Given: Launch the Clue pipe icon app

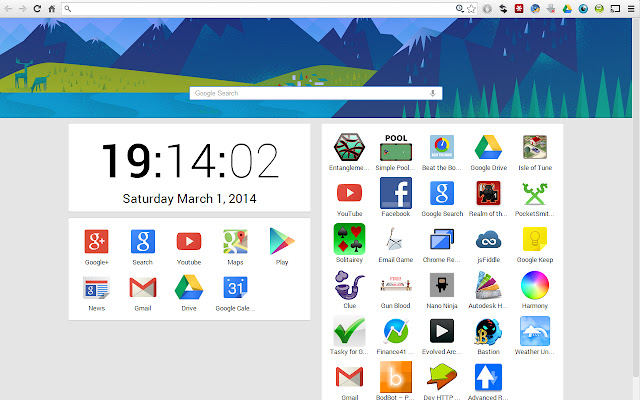Looking at the screenshot, I should pyautogui.click(x=349, y=285).
